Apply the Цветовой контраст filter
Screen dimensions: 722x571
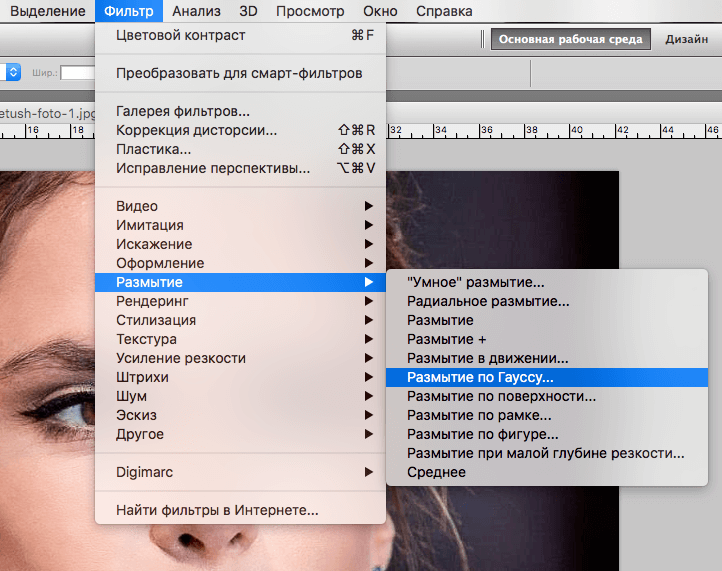240,35
